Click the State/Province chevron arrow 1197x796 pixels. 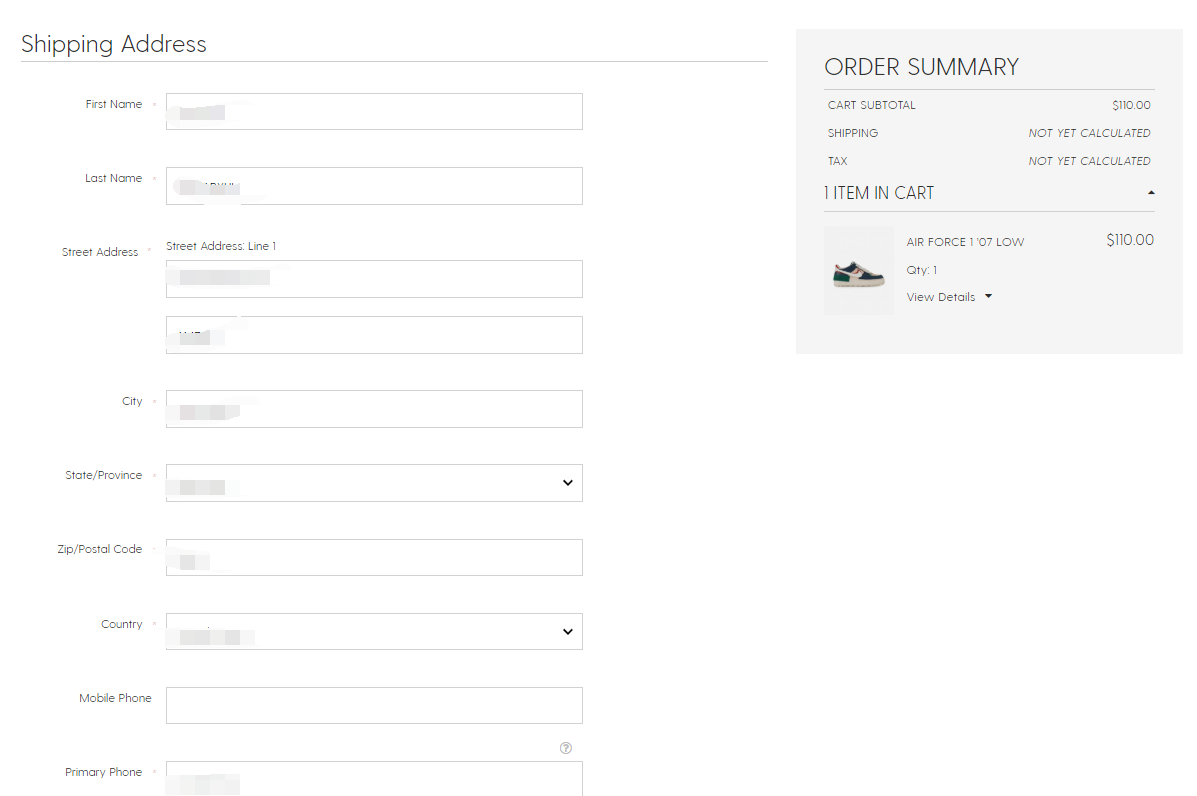point(567,482)
